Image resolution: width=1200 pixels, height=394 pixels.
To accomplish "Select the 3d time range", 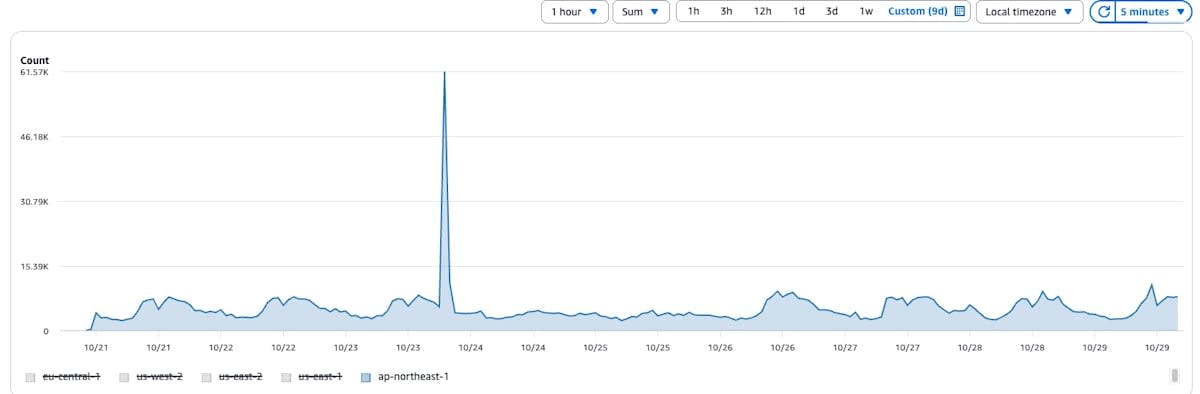I will (x=832, y=12).
